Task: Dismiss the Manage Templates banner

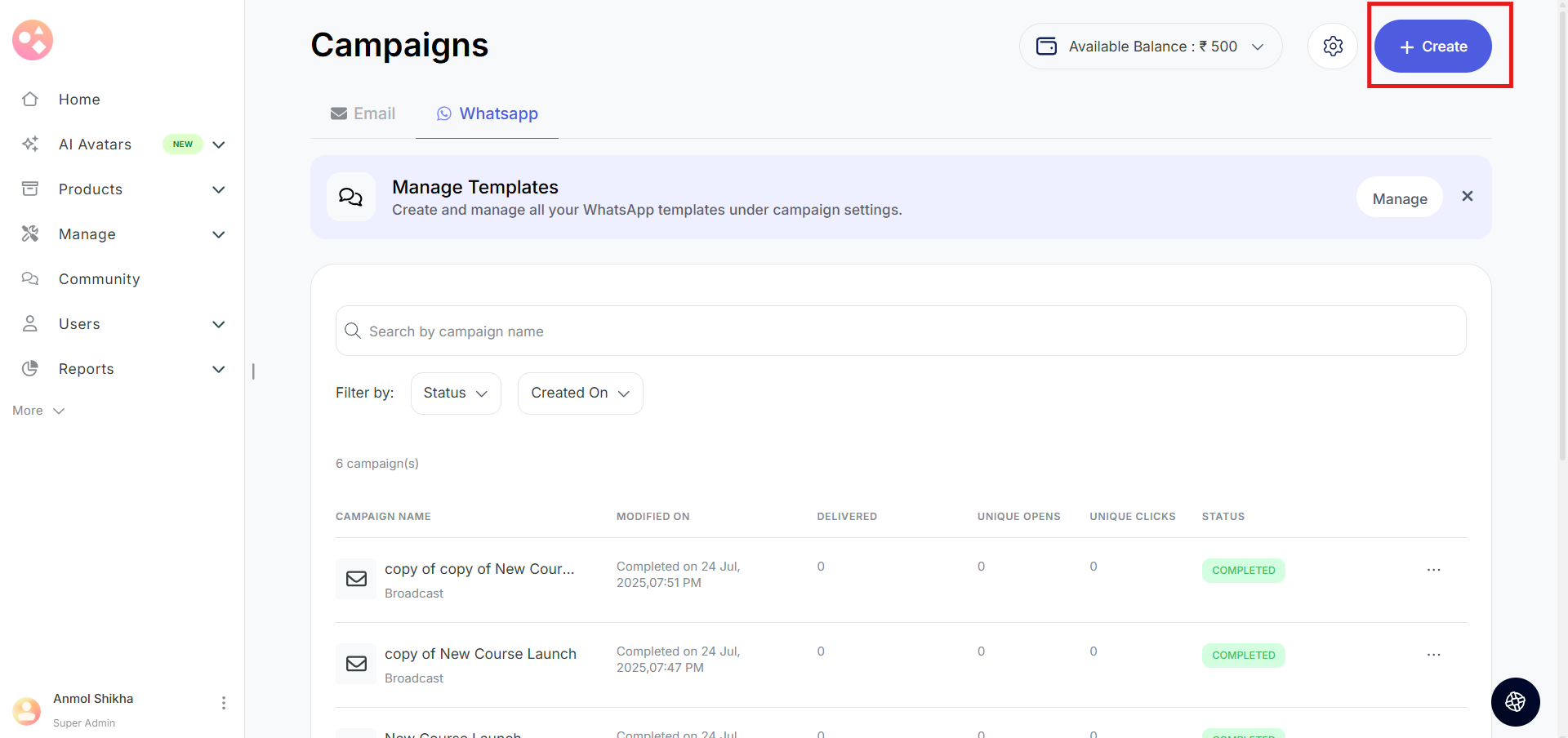Action: [x=1468, y=197]
